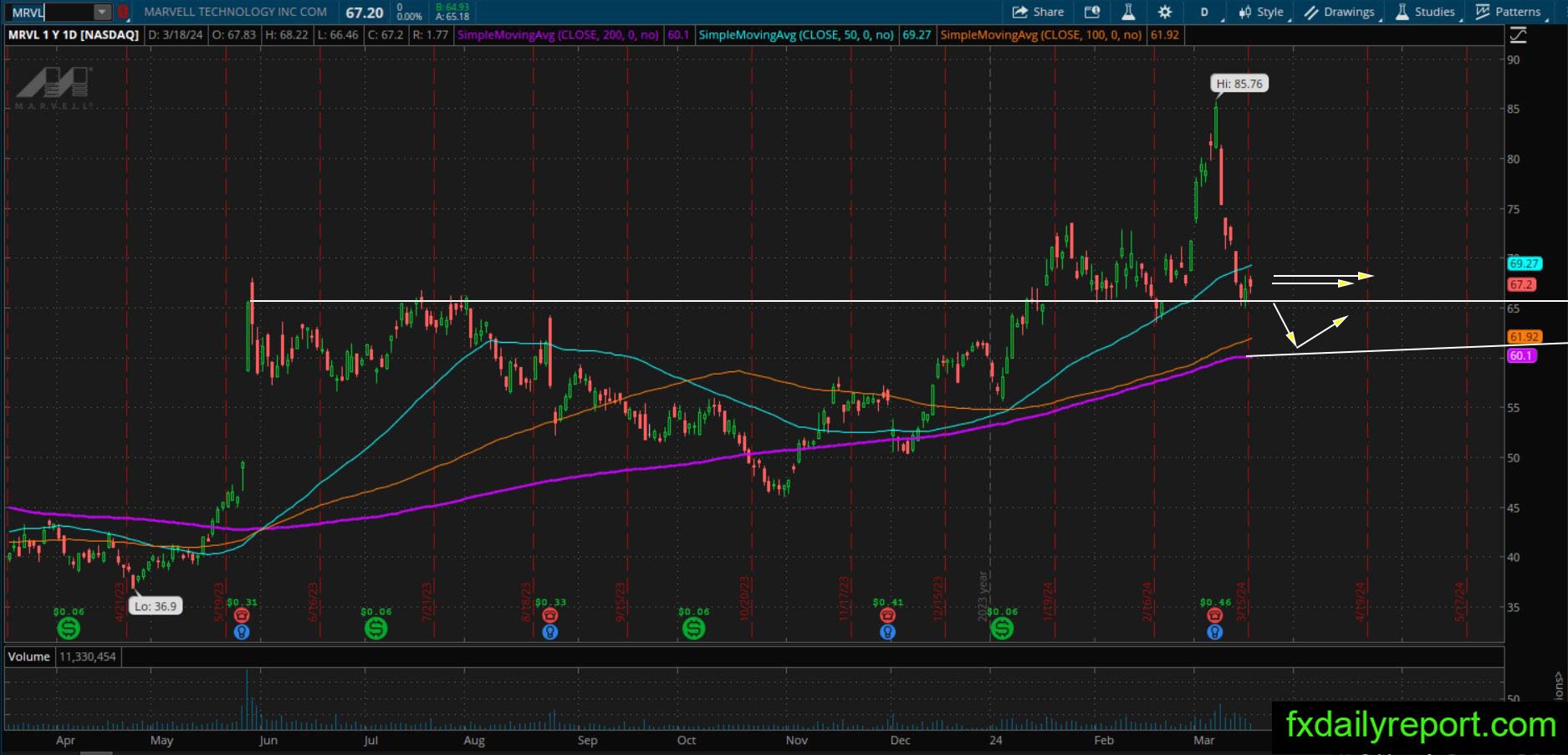Click the bid price B: 64.93
The height and width of the screenshot is (755, 1568).
click(452, 8)
